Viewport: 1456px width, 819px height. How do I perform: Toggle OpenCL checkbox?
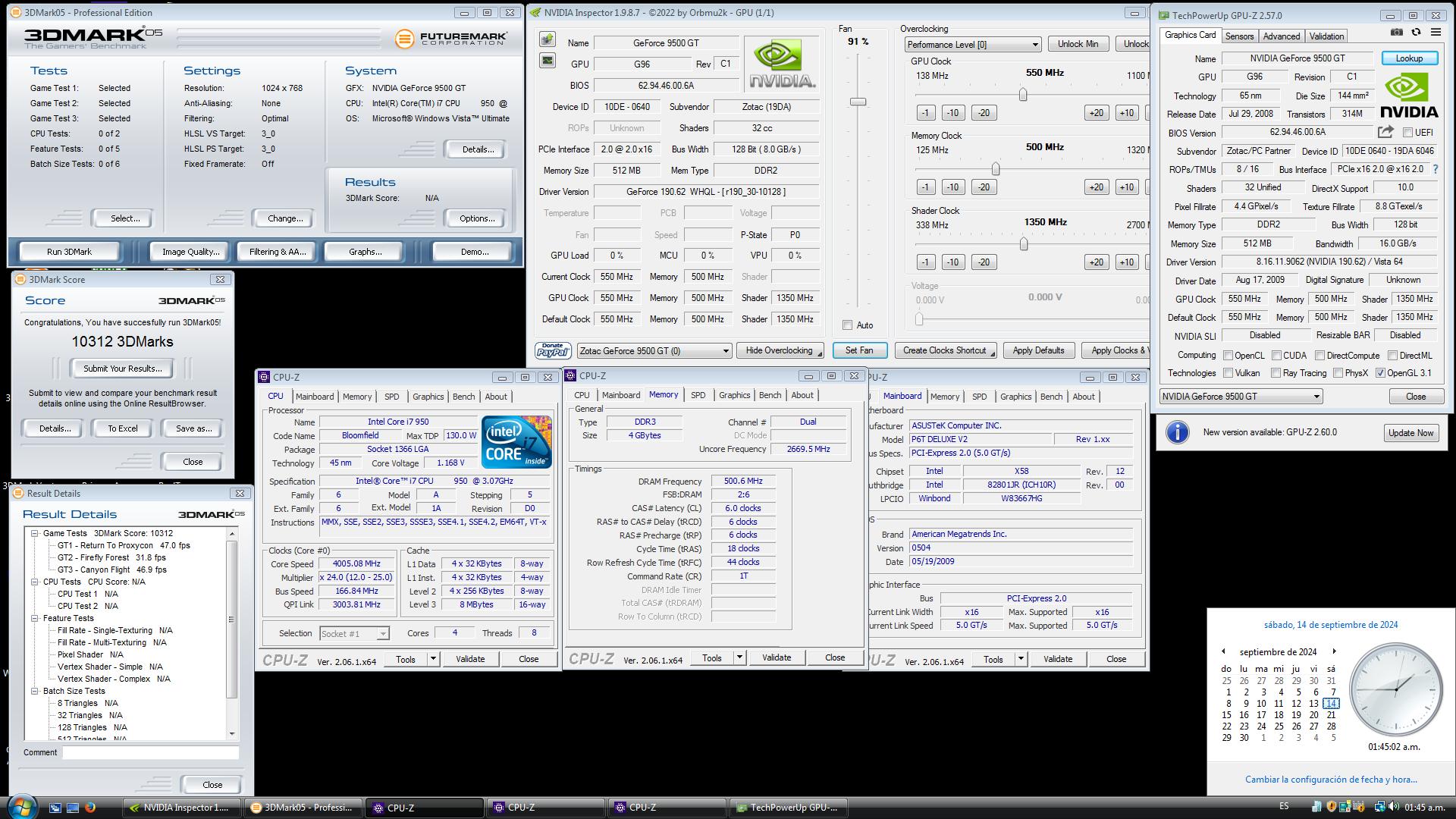coord(1228,356)
